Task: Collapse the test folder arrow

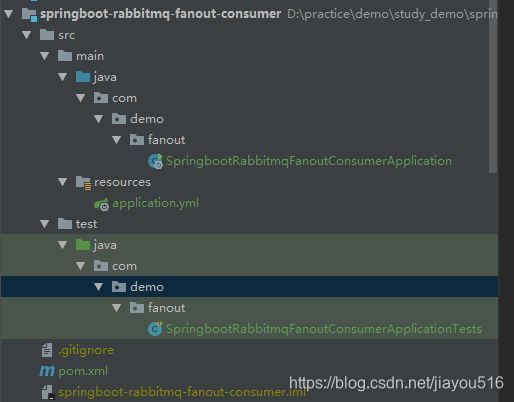Action: (45, 224)
